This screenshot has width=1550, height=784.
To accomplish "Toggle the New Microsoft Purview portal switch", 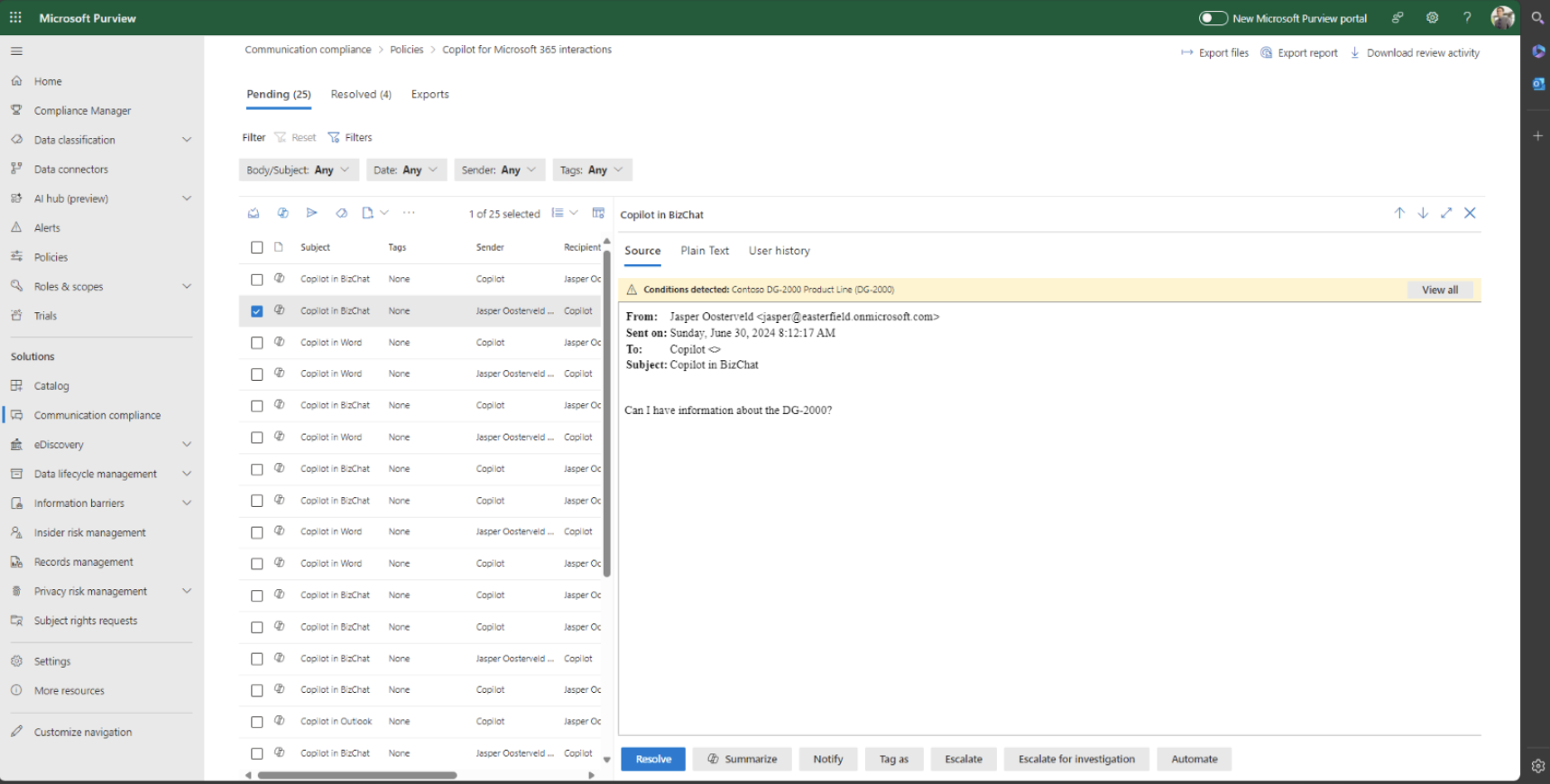I will [1213, 18].
